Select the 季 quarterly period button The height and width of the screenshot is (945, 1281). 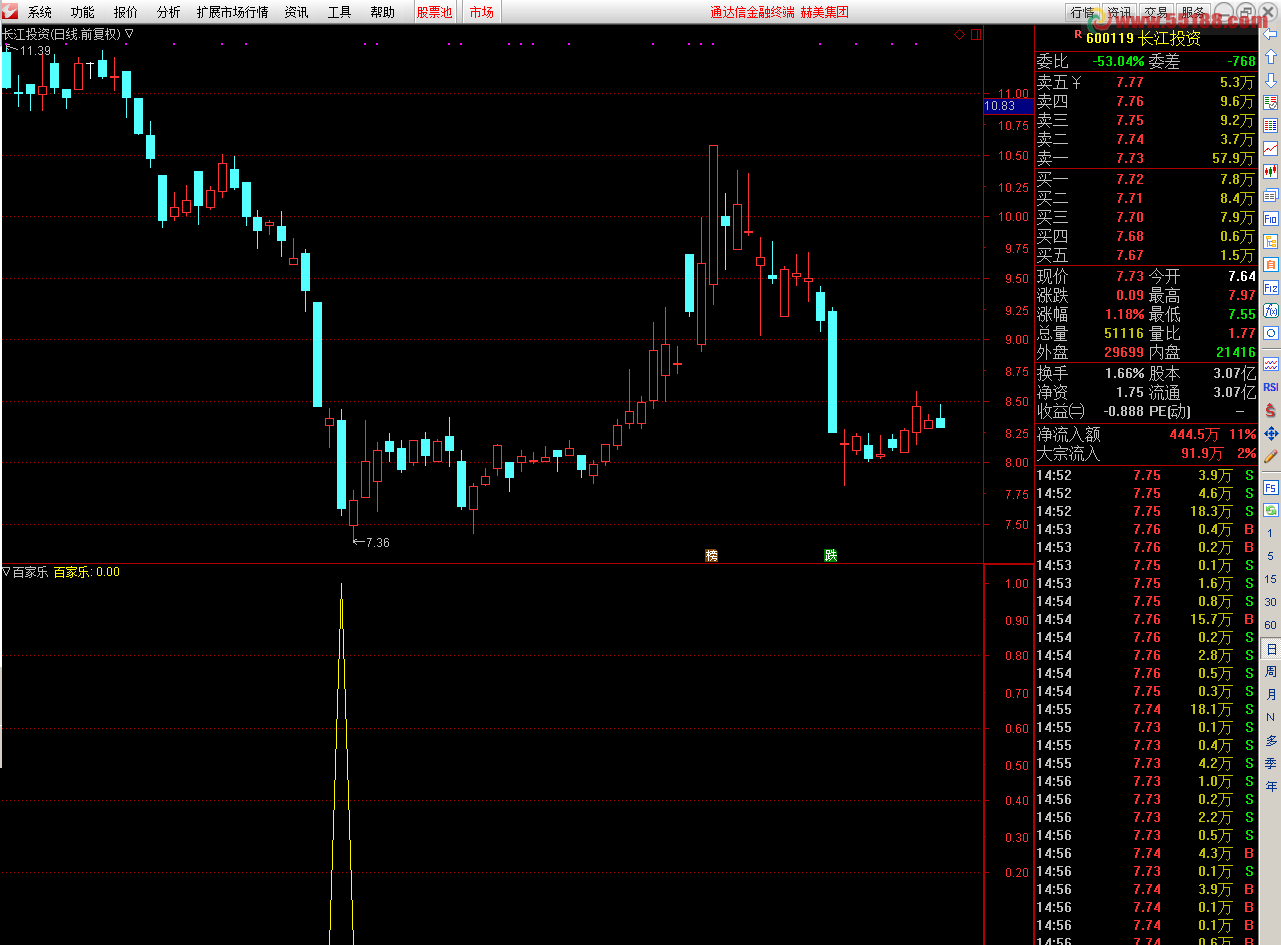point(1271,764)
